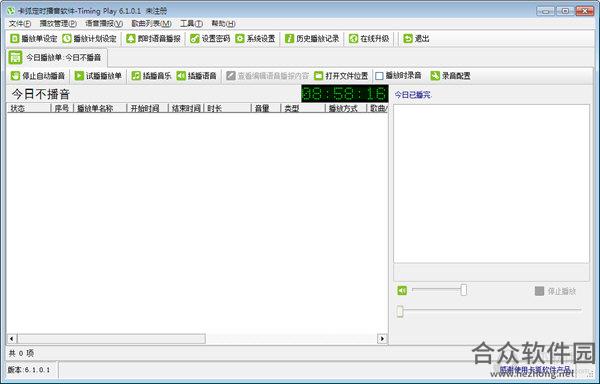Click the 版本 6.1.0.1 status text
This screenshot has width=600, height=384.
pos(29,370)
